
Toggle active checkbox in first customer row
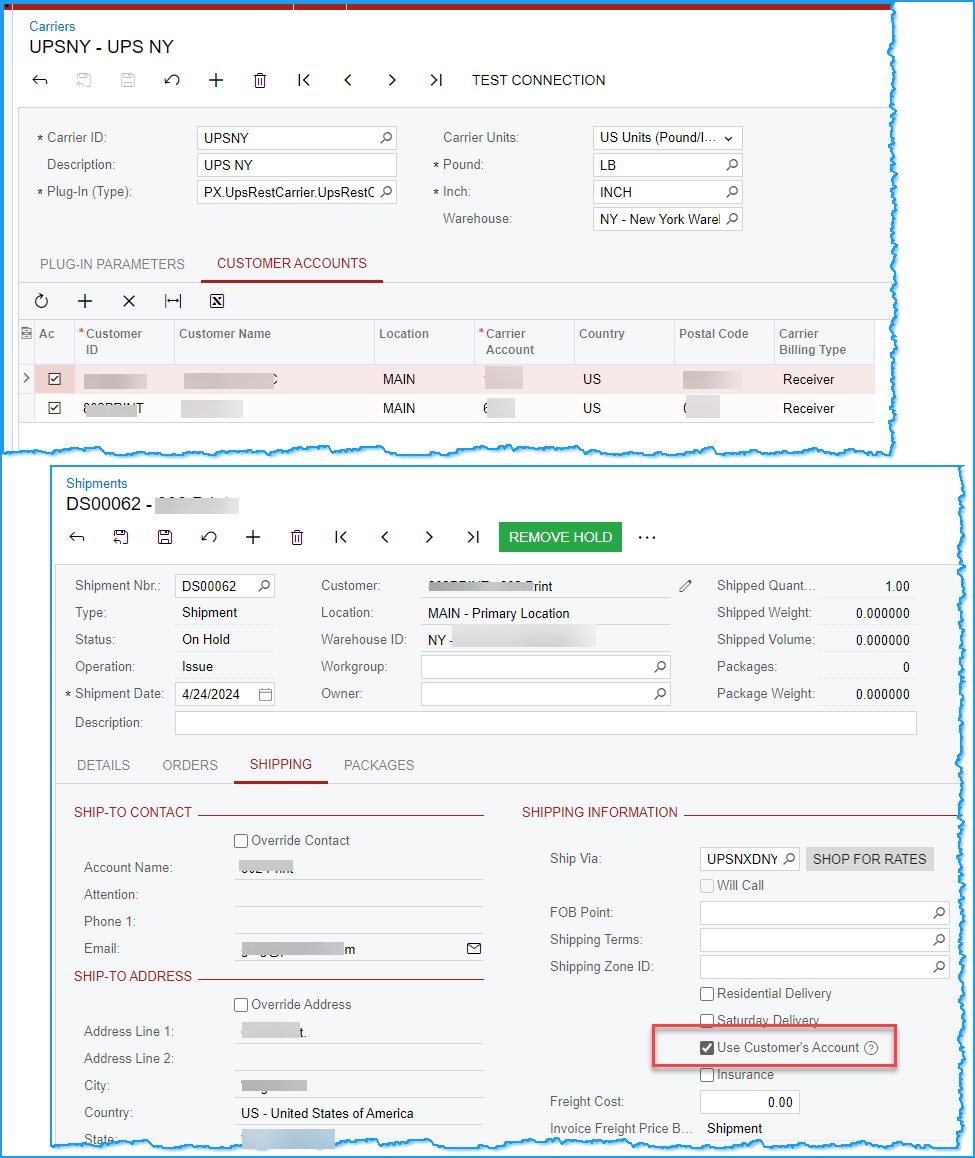click(x=55, y=379)
